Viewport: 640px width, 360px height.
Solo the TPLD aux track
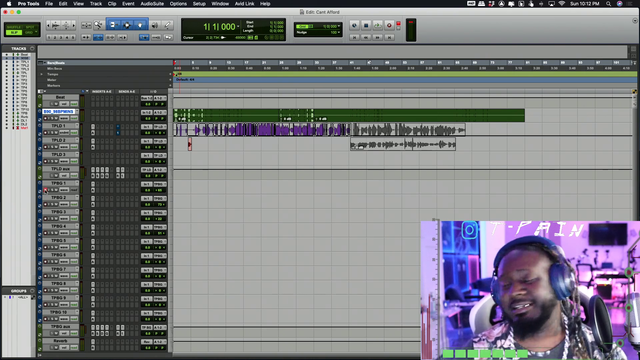pyautogui.click(x=51, y=176)
